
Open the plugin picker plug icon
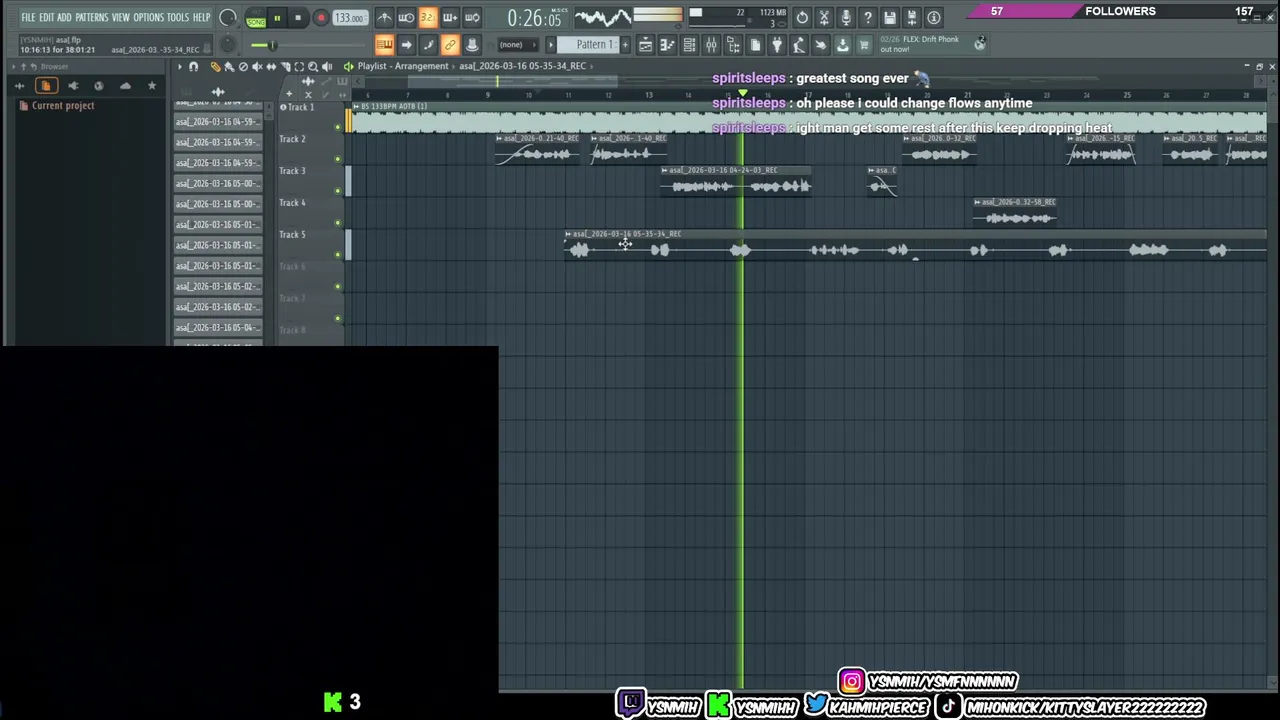tap(777, 44)
